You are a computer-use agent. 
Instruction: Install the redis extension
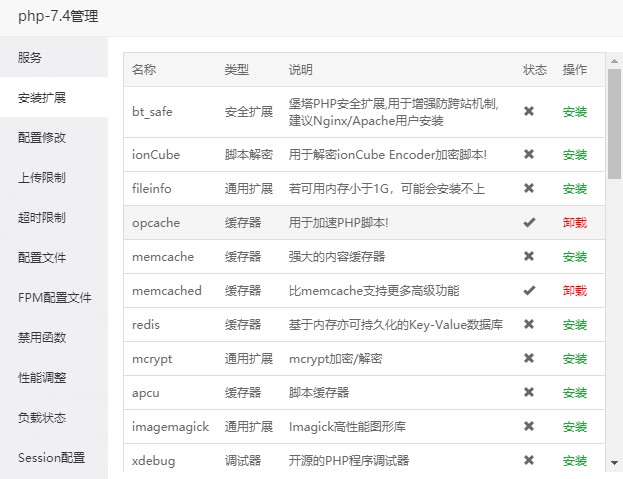click(x=575, y=325)
